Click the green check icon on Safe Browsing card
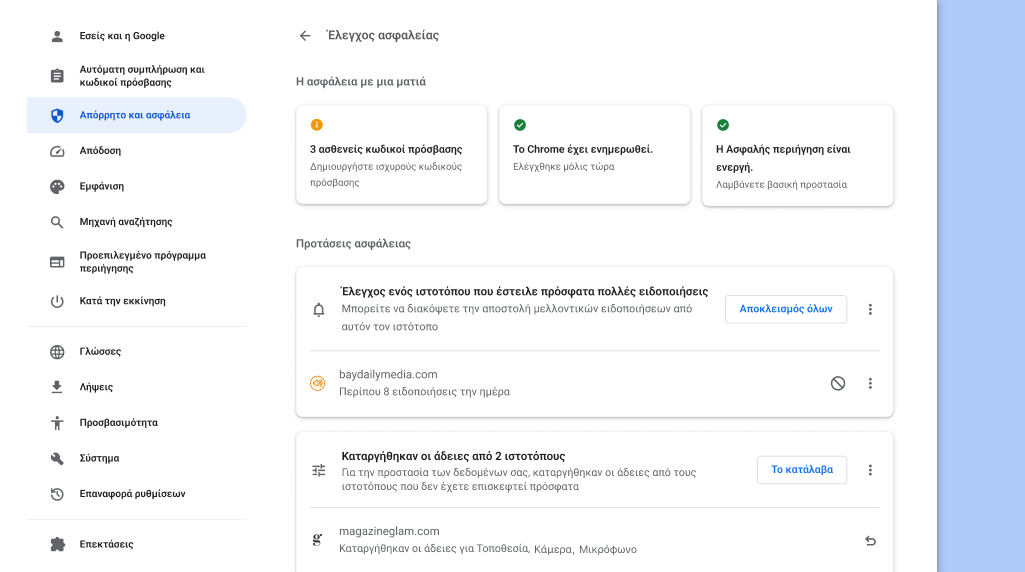The height and width of the screenshot is (572, 1025). coord(723,125)
